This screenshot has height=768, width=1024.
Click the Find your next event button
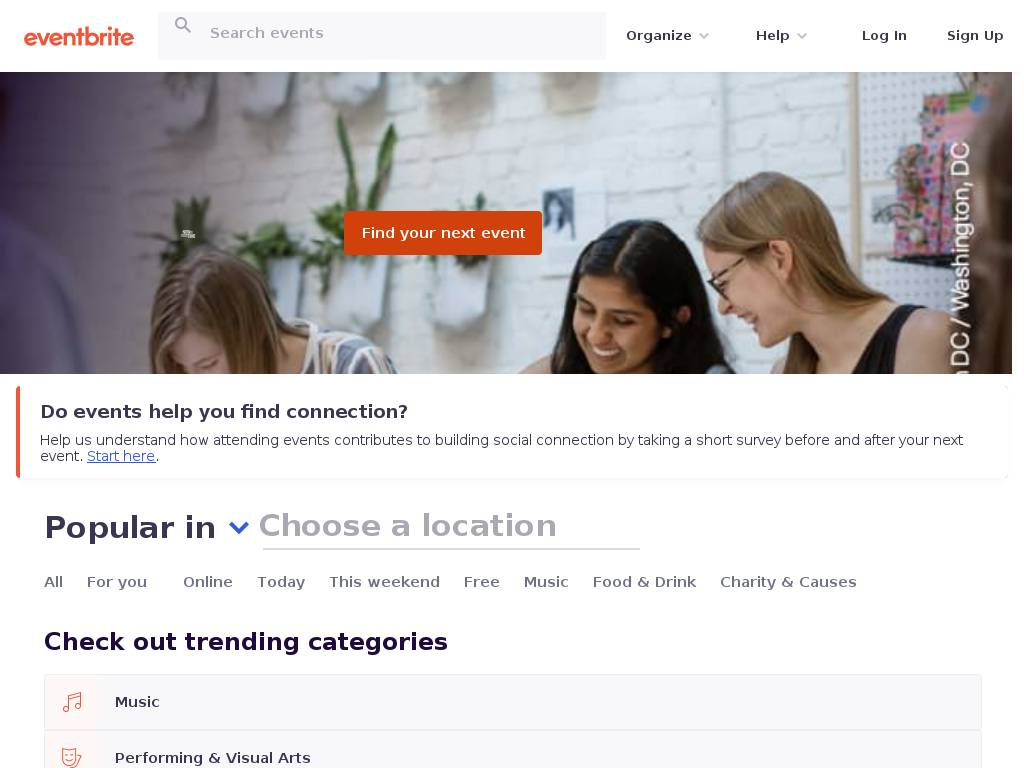(443, 233)
